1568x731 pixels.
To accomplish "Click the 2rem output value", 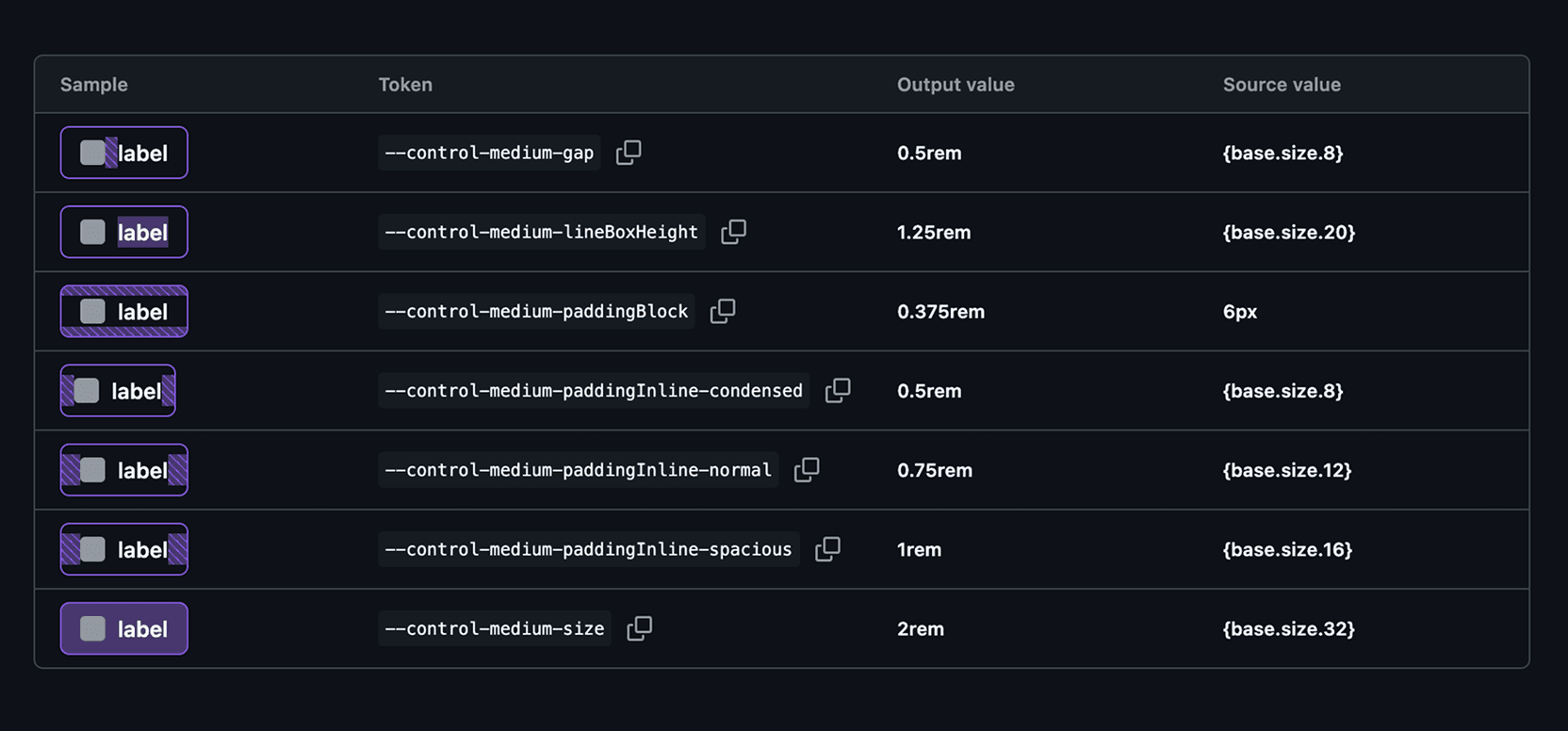I will 921,628.
